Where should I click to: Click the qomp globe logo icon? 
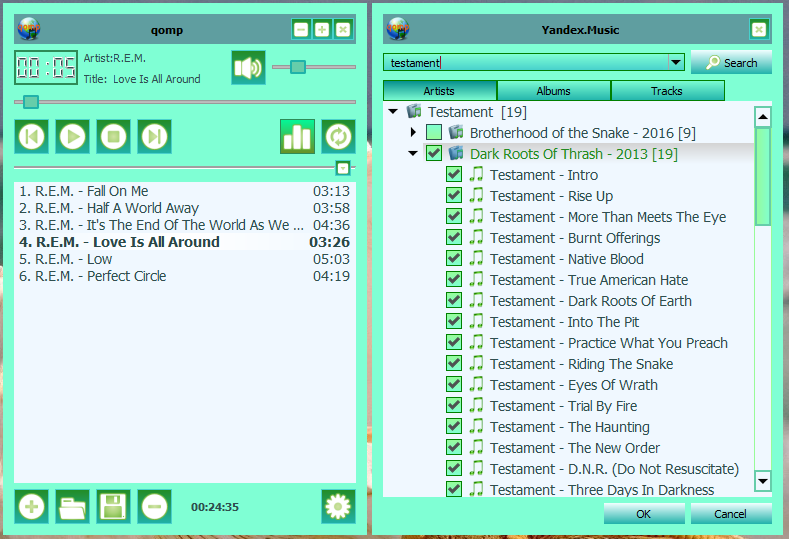29,29
